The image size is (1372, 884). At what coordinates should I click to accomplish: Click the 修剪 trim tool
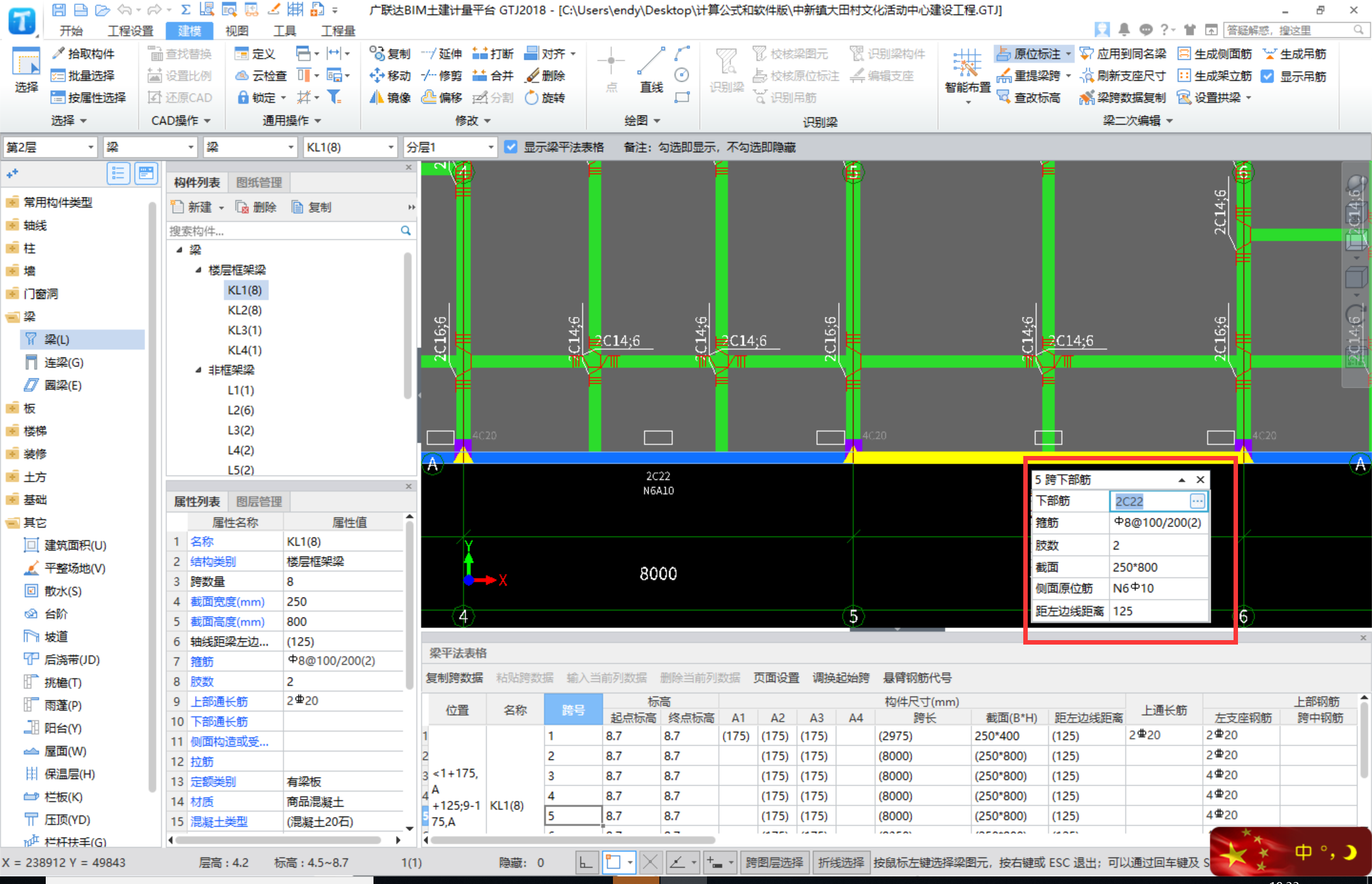point(442,76)
